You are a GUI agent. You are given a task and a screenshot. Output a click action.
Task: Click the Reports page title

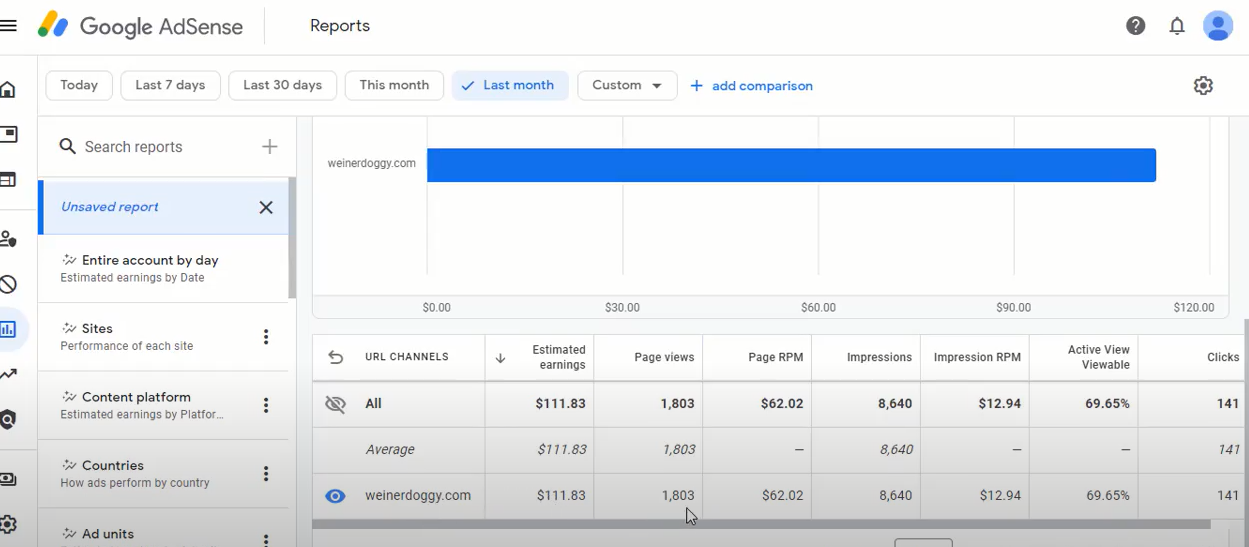click(x=340, y=26)
